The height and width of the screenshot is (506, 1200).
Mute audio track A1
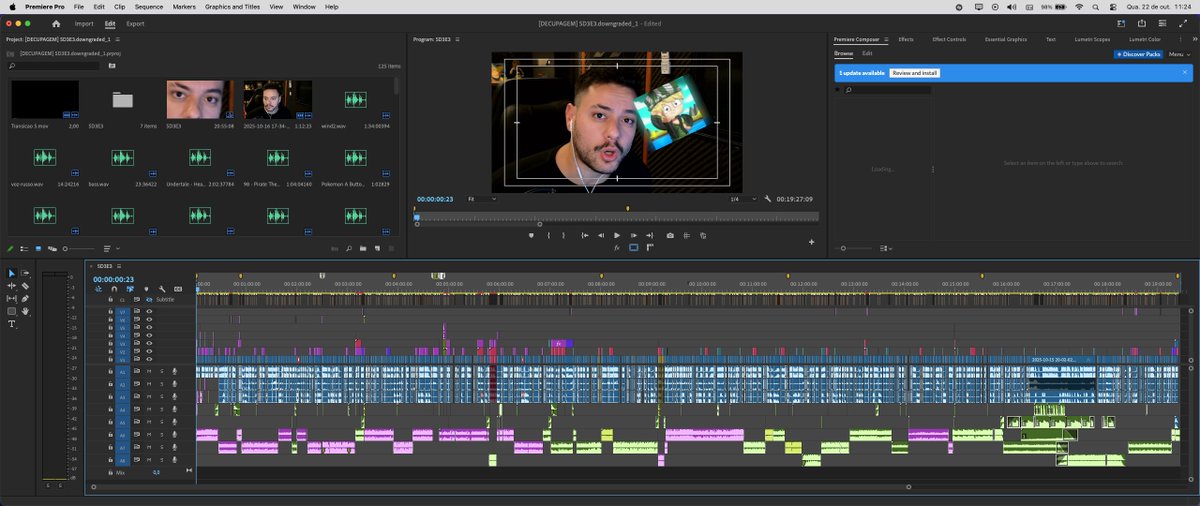click(149, 371)
